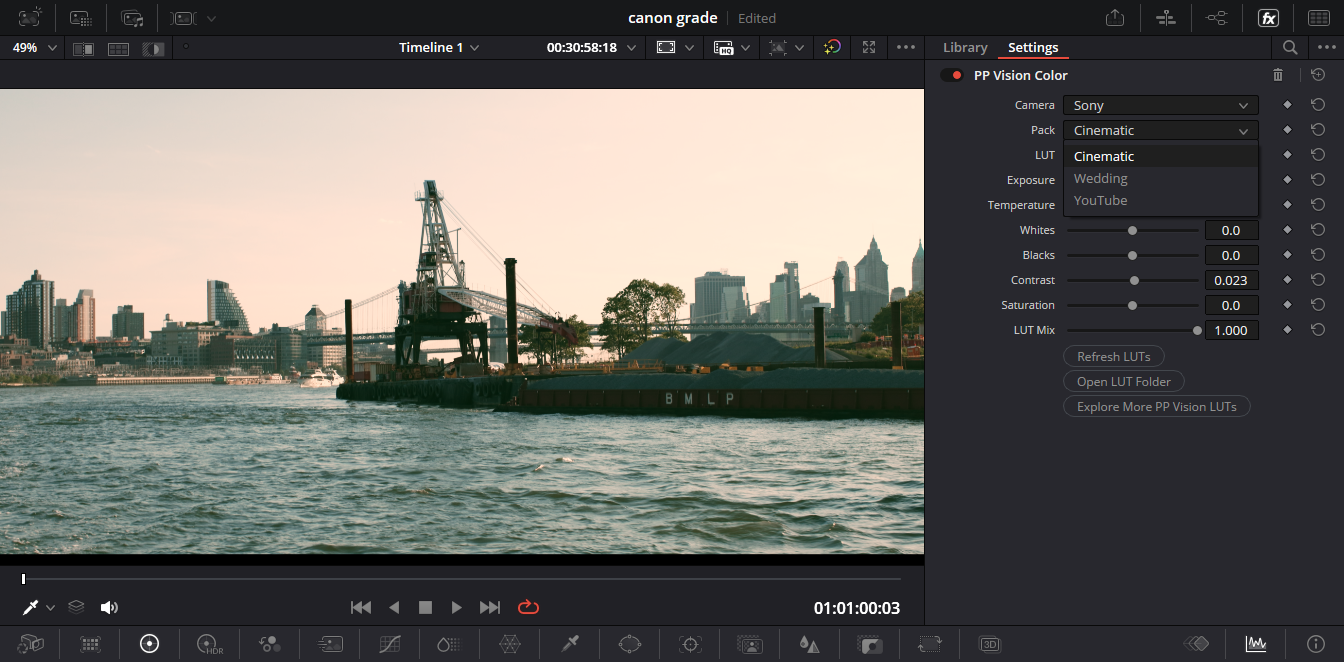
Task: Show the Keyframes panel
Action: click(x=1197, y=644)
